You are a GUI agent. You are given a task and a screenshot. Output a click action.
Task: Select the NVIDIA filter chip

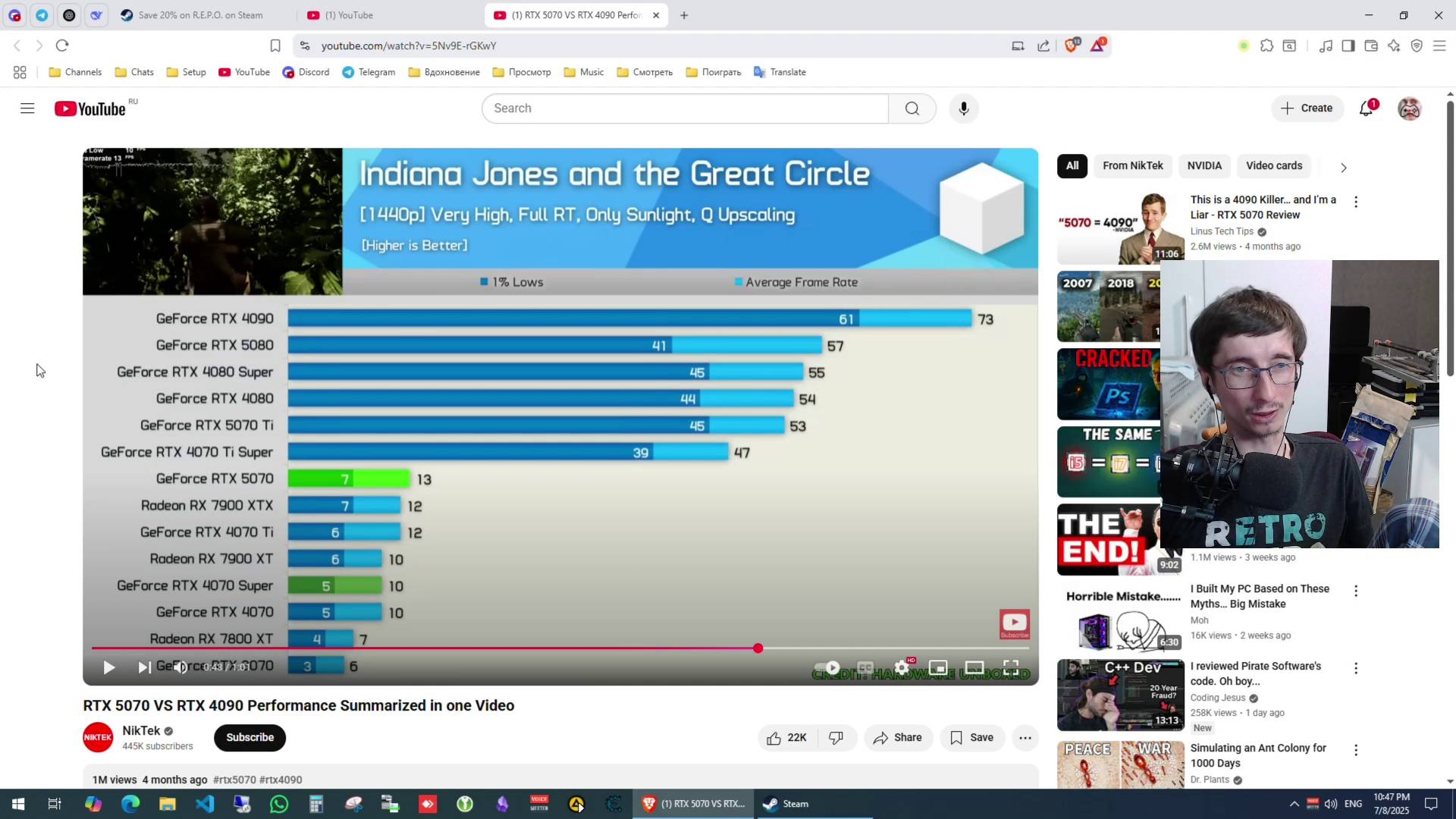(1204, 166)
